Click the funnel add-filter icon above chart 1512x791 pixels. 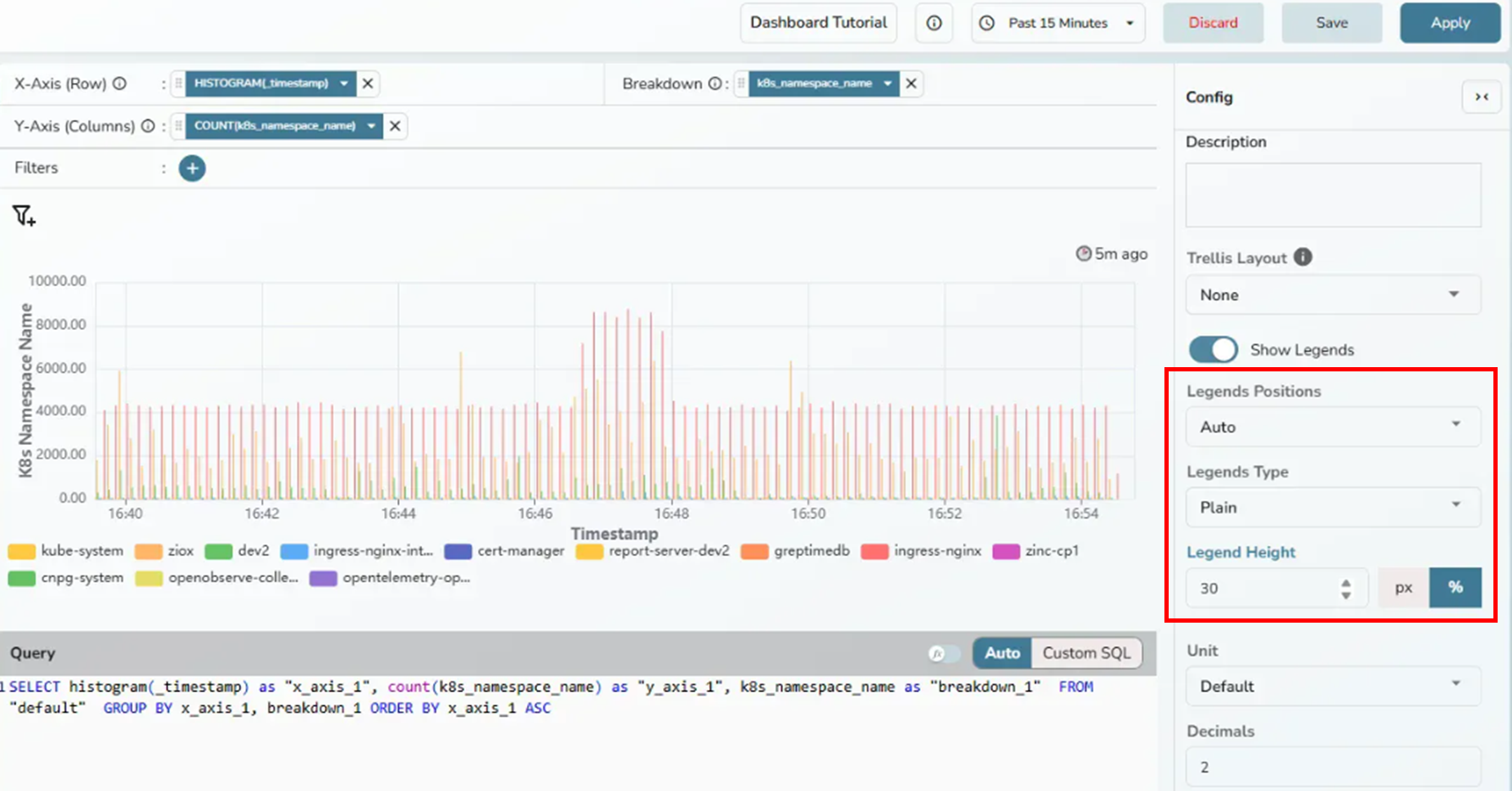click(24, 217)
